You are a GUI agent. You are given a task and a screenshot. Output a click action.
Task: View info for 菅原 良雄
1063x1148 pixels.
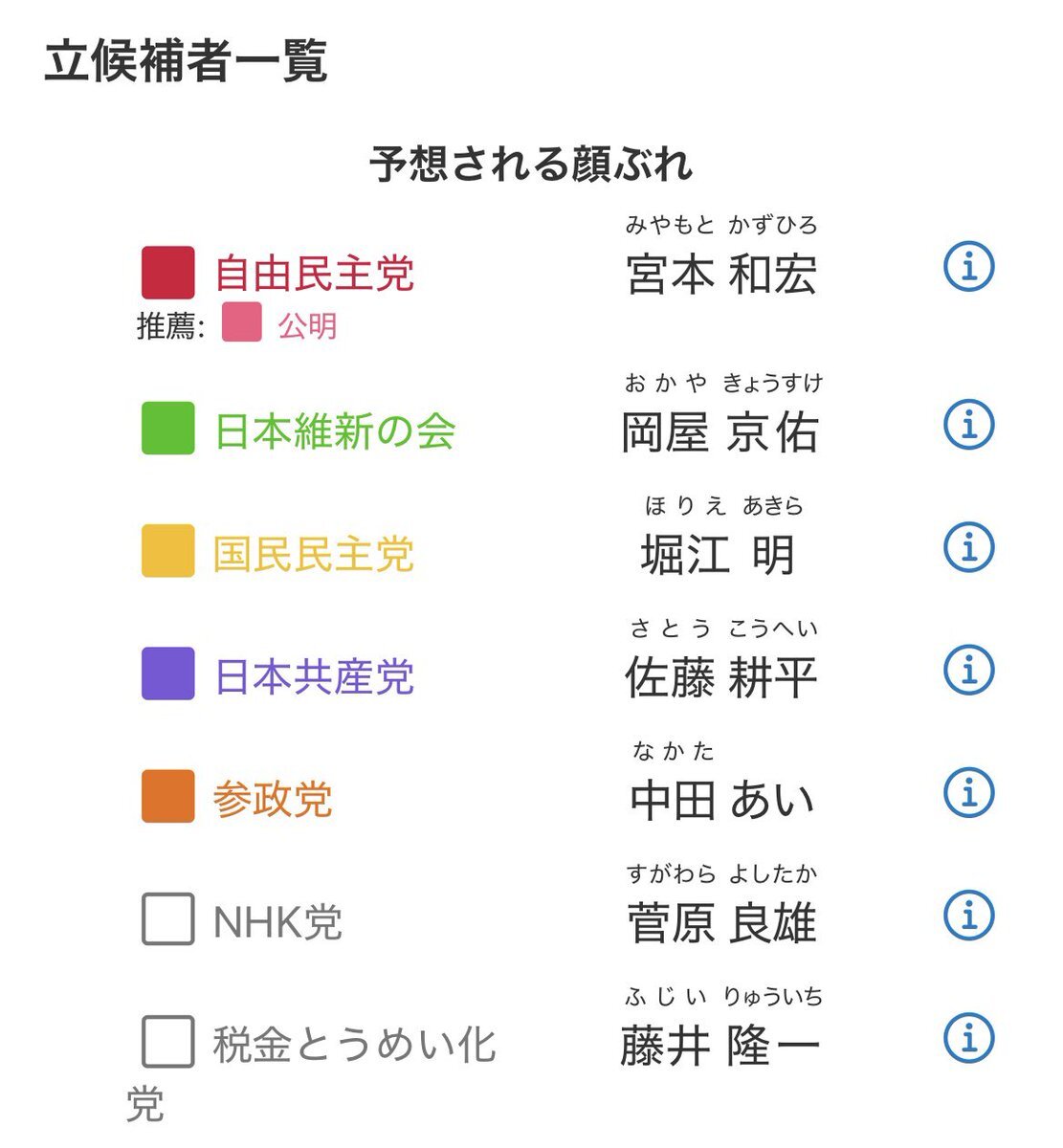(969, 916)
